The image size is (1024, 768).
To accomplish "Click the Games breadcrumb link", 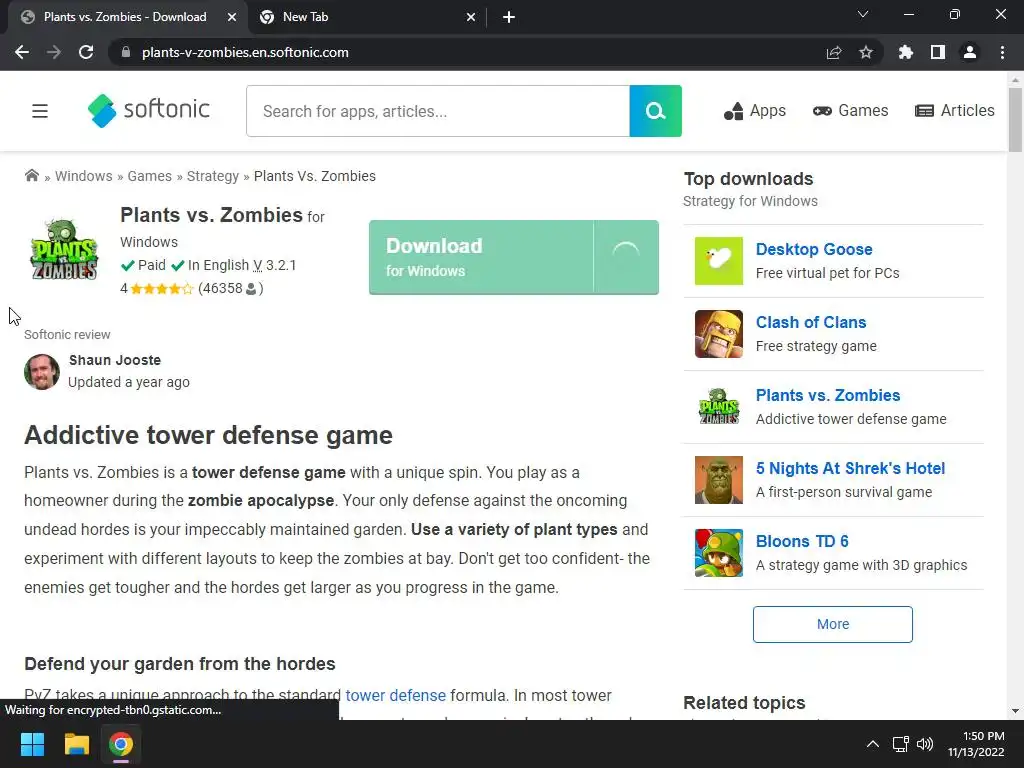I will coord(150,176).
